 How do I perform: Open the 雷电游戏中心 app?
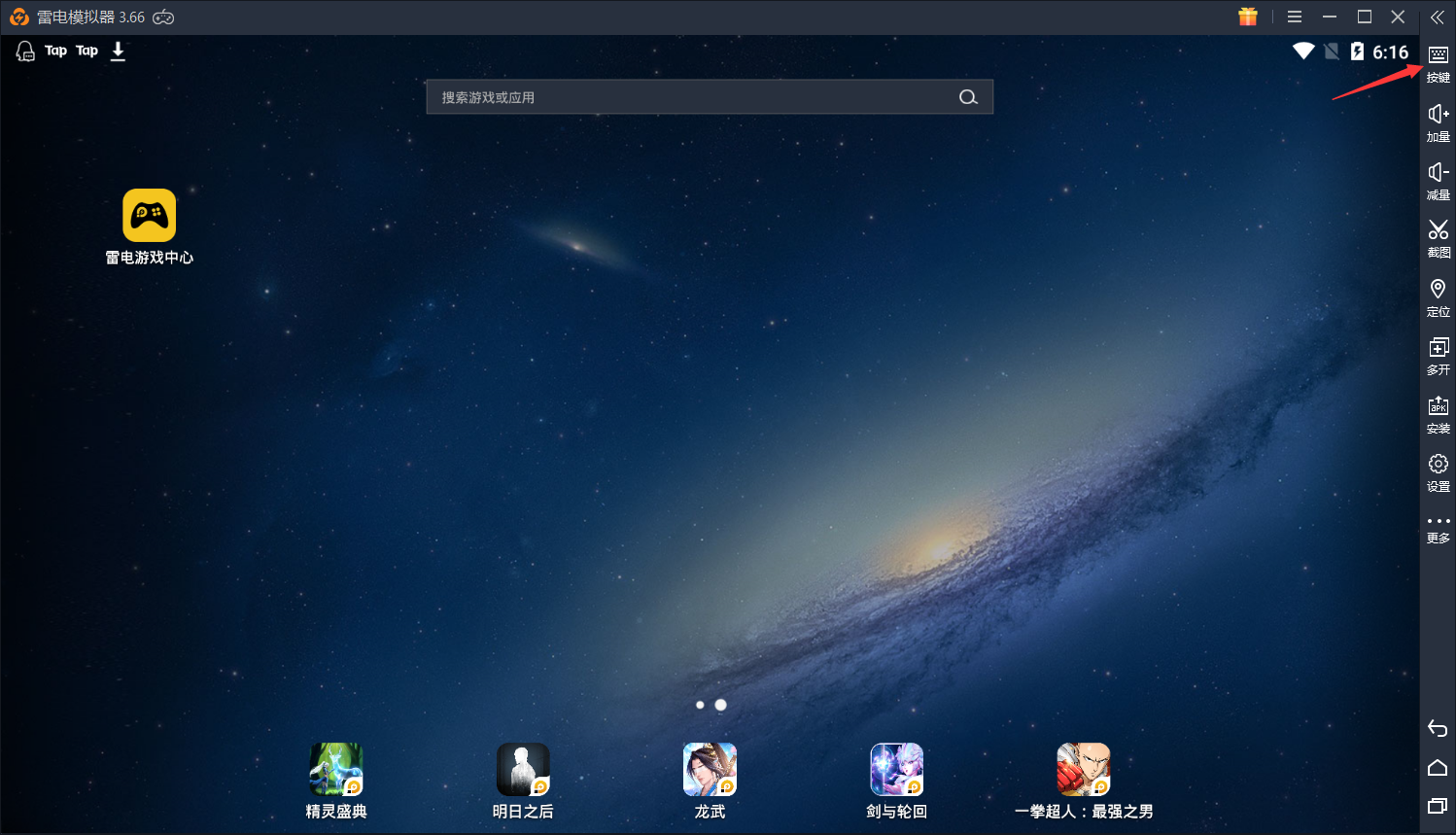pos(150,216)
